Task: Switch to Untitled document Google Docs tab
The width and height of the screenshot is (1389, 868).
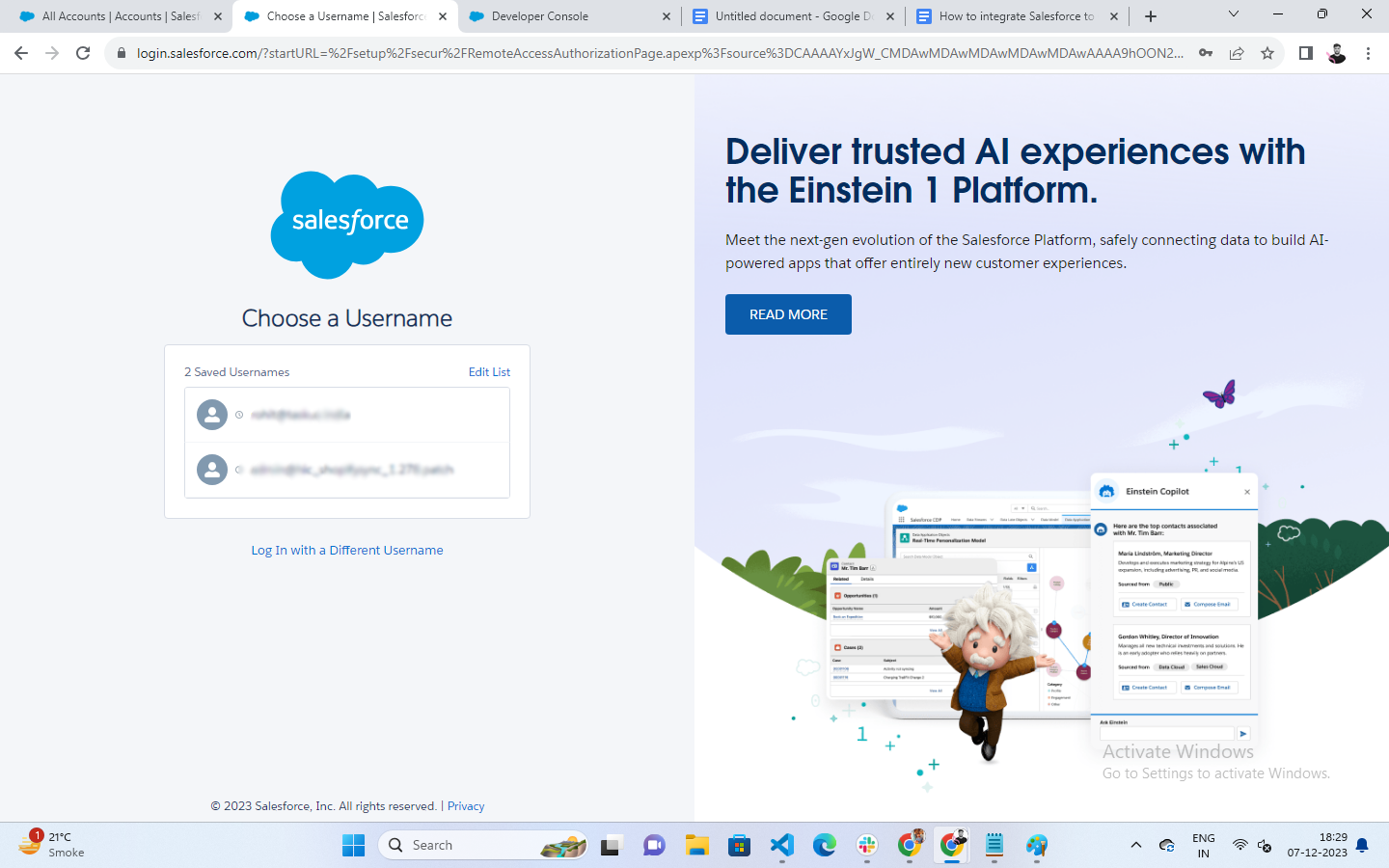Action: click(x=793, y=16)
